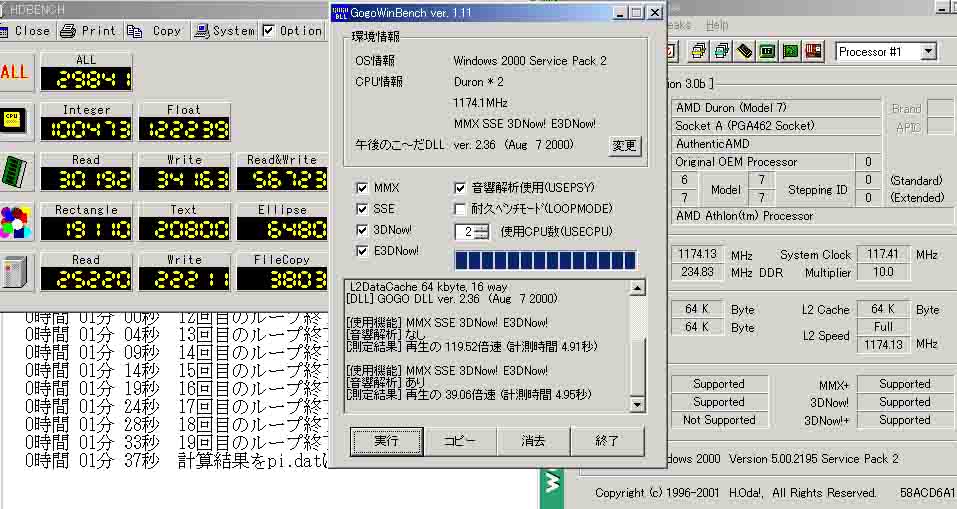Click the USECPU spinner arrows

coord(482,231)
